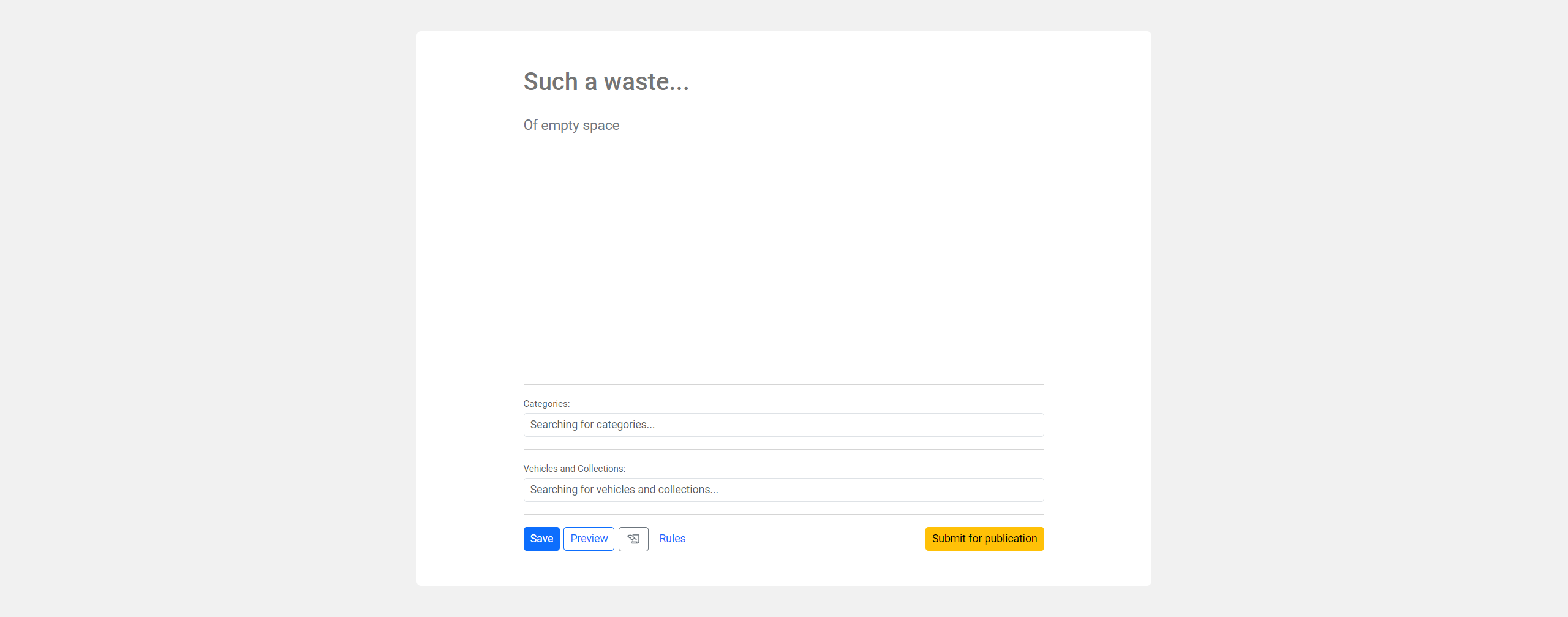This screenshot has height=617, width=1568.
Task: Click the Categories: label
Action: [546, 404]
